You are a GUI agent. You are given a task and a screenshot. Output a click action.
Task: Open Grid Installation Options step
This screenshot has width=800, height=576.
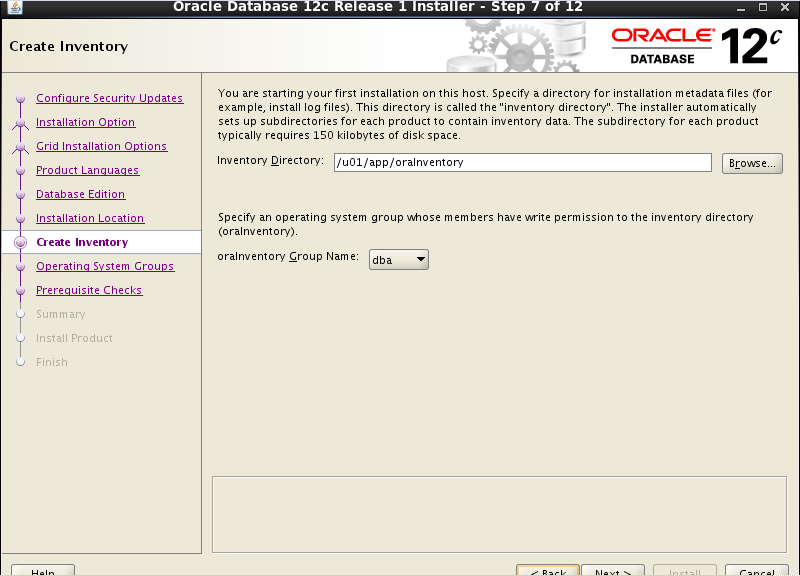click(101, 146)
